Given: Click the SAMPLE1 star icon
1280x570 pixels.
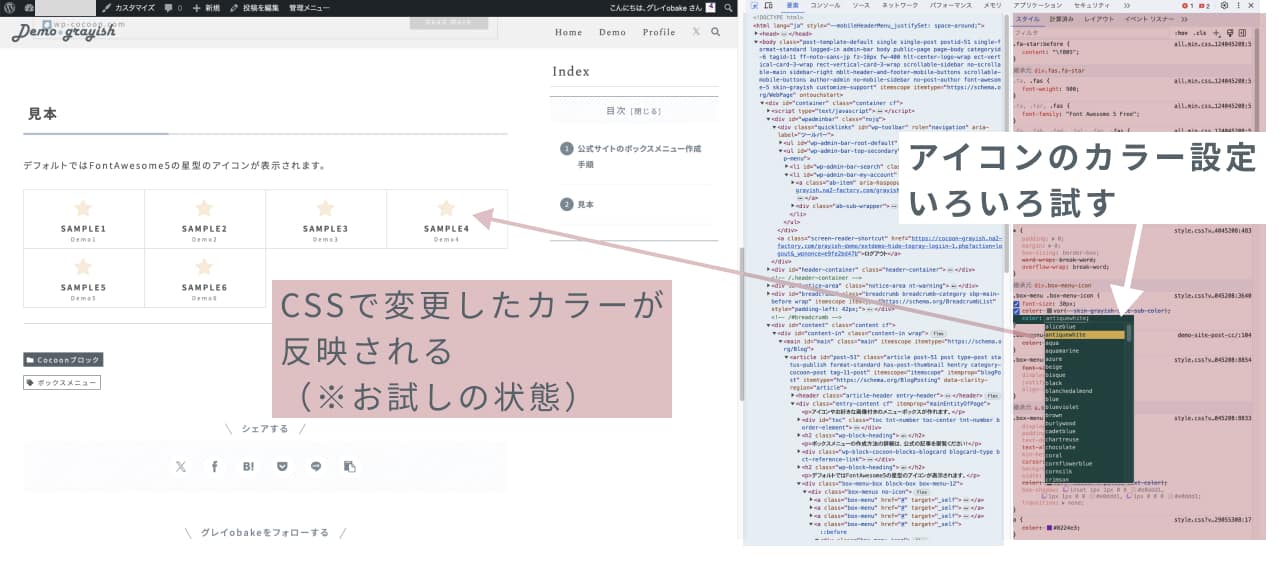Looking at the screenshot, I should click(83, 208).
